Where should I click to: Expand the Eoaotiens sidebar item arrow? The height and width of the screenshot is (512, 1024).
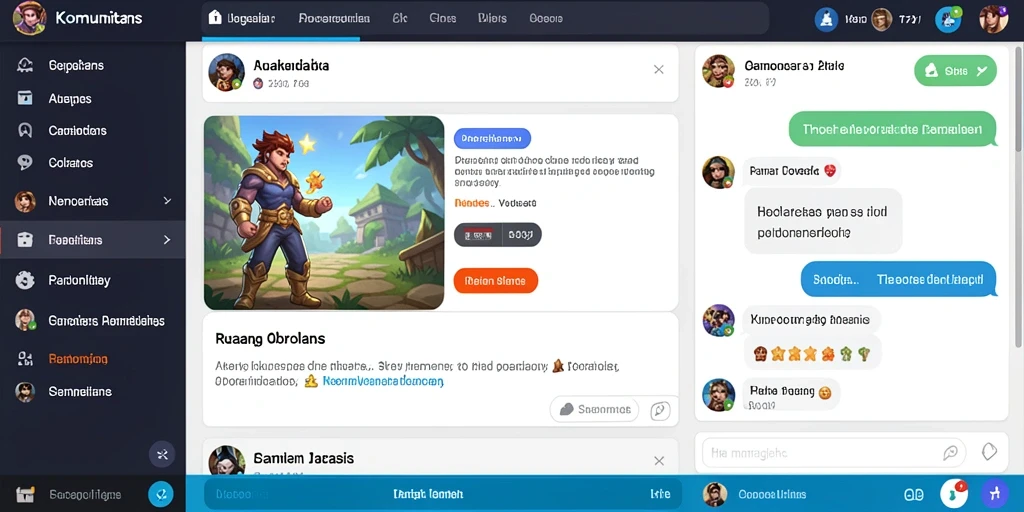coord(167,240)
